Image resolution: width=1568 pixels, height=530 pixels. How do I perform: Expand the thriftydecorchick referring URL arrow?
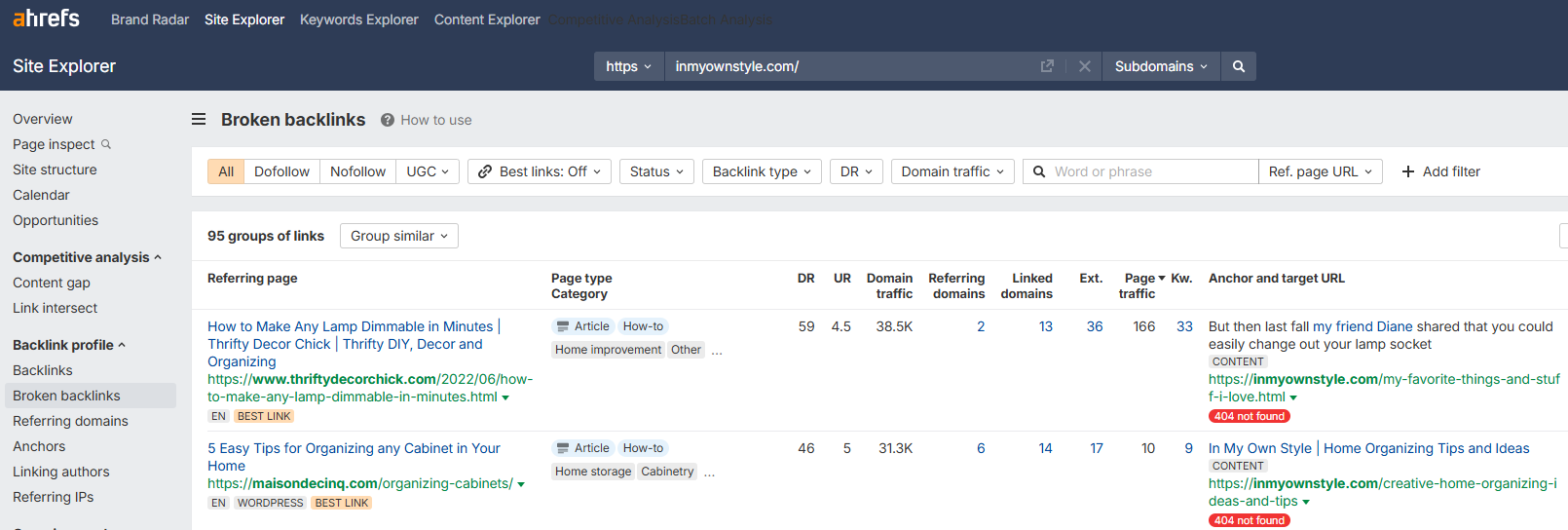coord(505,397)
